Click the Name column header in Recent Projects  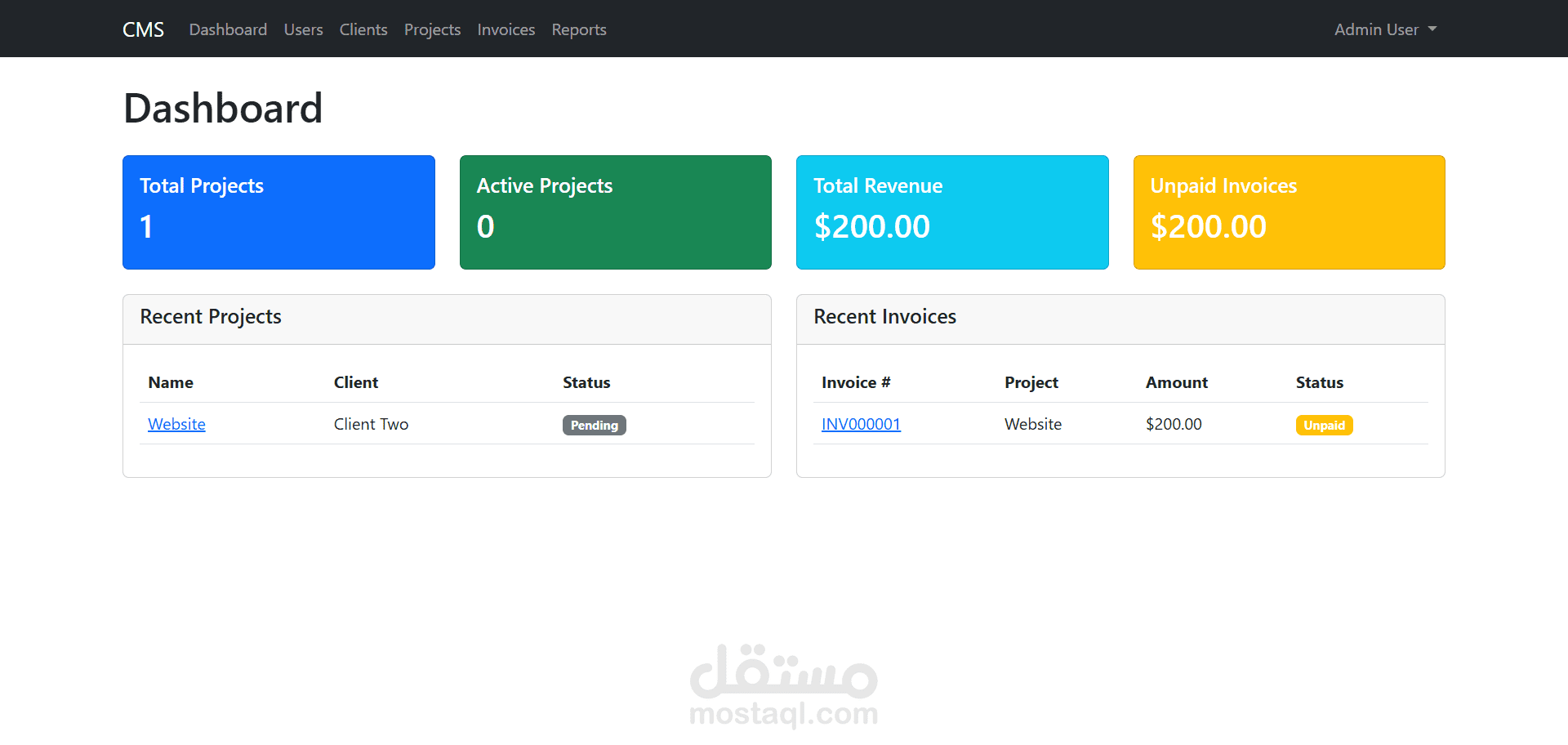pyautogui.click(x=171, y=381)
